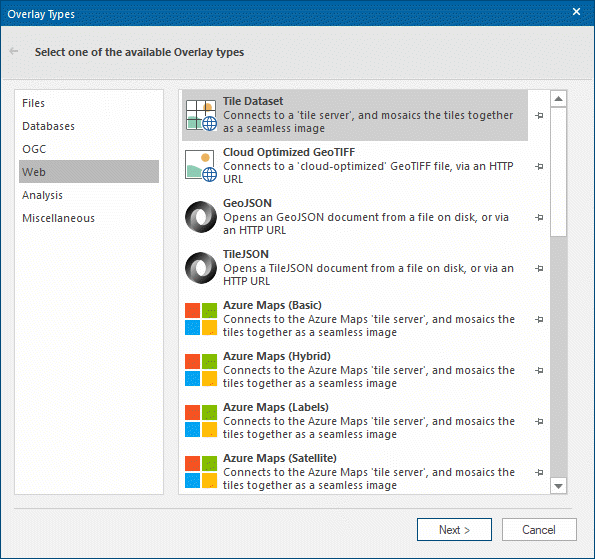
Task: Select the TileJSON logo icon
Action: [x=201, y=268]
